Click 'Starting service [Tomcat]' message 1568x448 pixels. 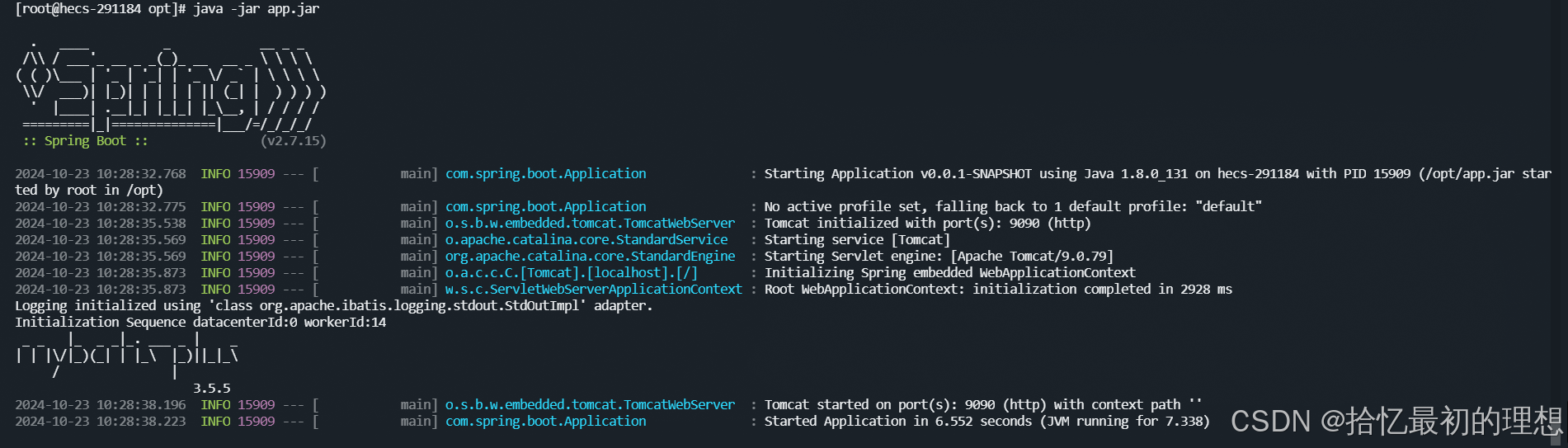click(857, 240)
